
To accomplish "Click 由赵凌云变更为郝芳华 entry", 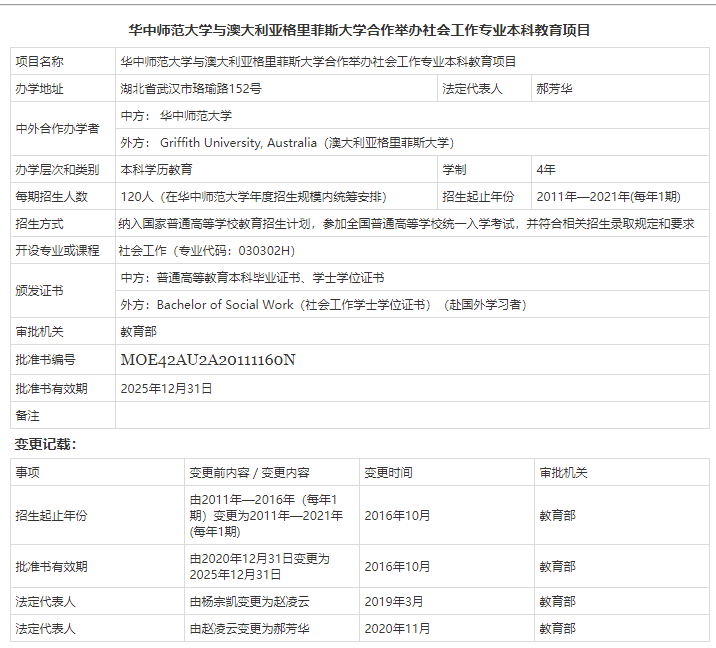I will click(249, 629).
